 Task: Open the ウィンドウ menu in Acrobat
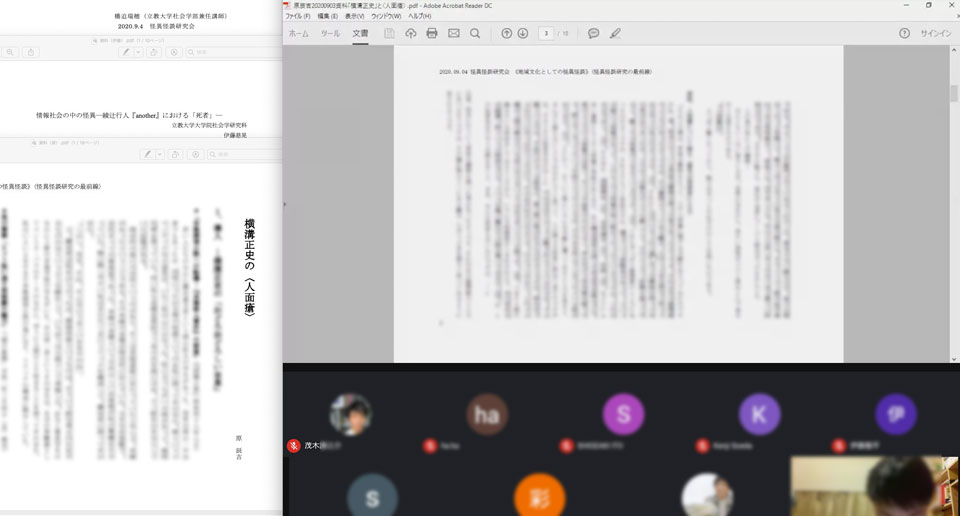pyautogui.click(x=386, y=16)
